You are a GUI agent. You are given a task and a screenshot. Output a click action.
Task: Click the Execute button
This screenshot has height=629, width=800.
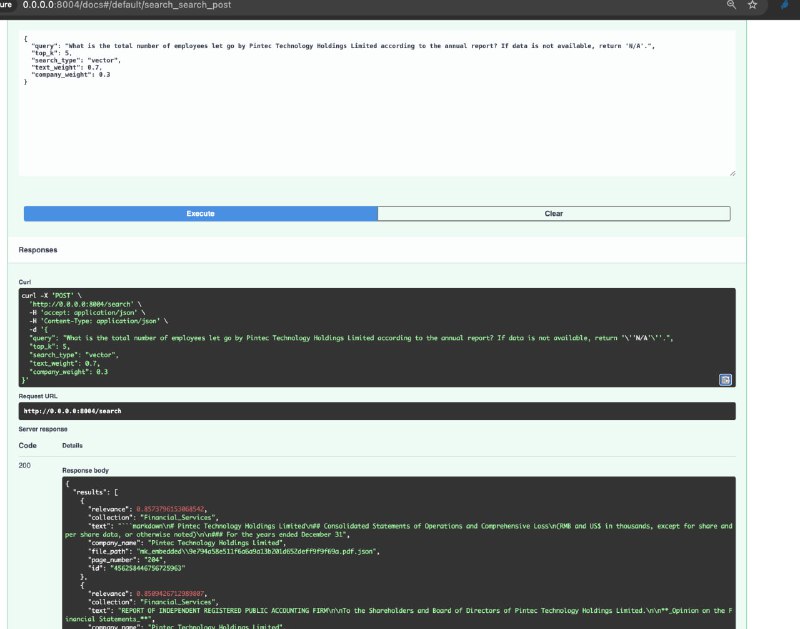[x=201, y=214]
